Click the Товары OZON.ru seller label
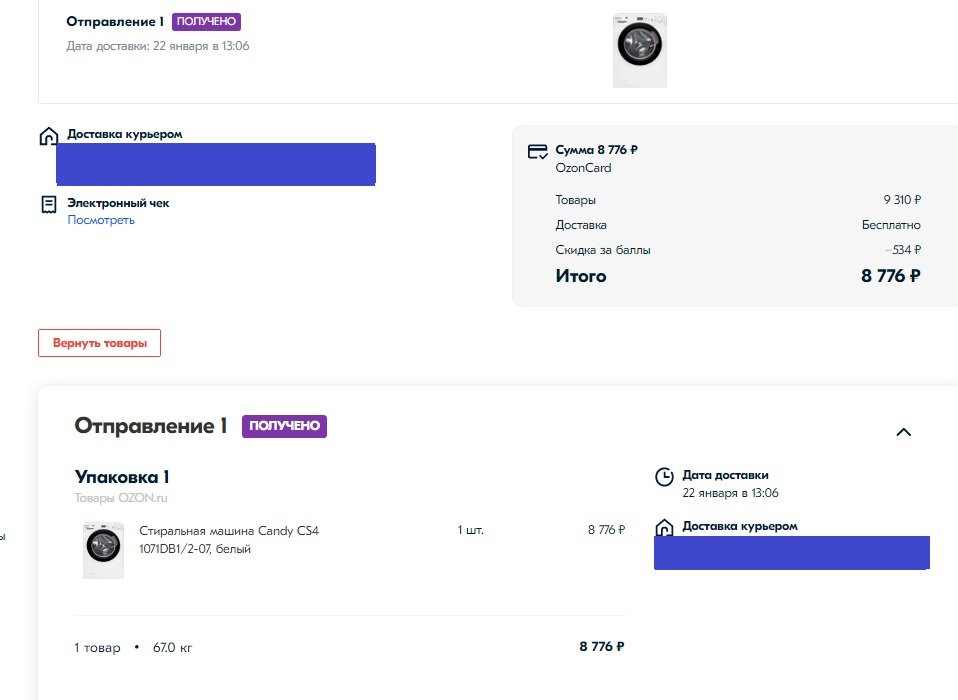The height and width of the screenshot is (700, 958). click(123, 498)
